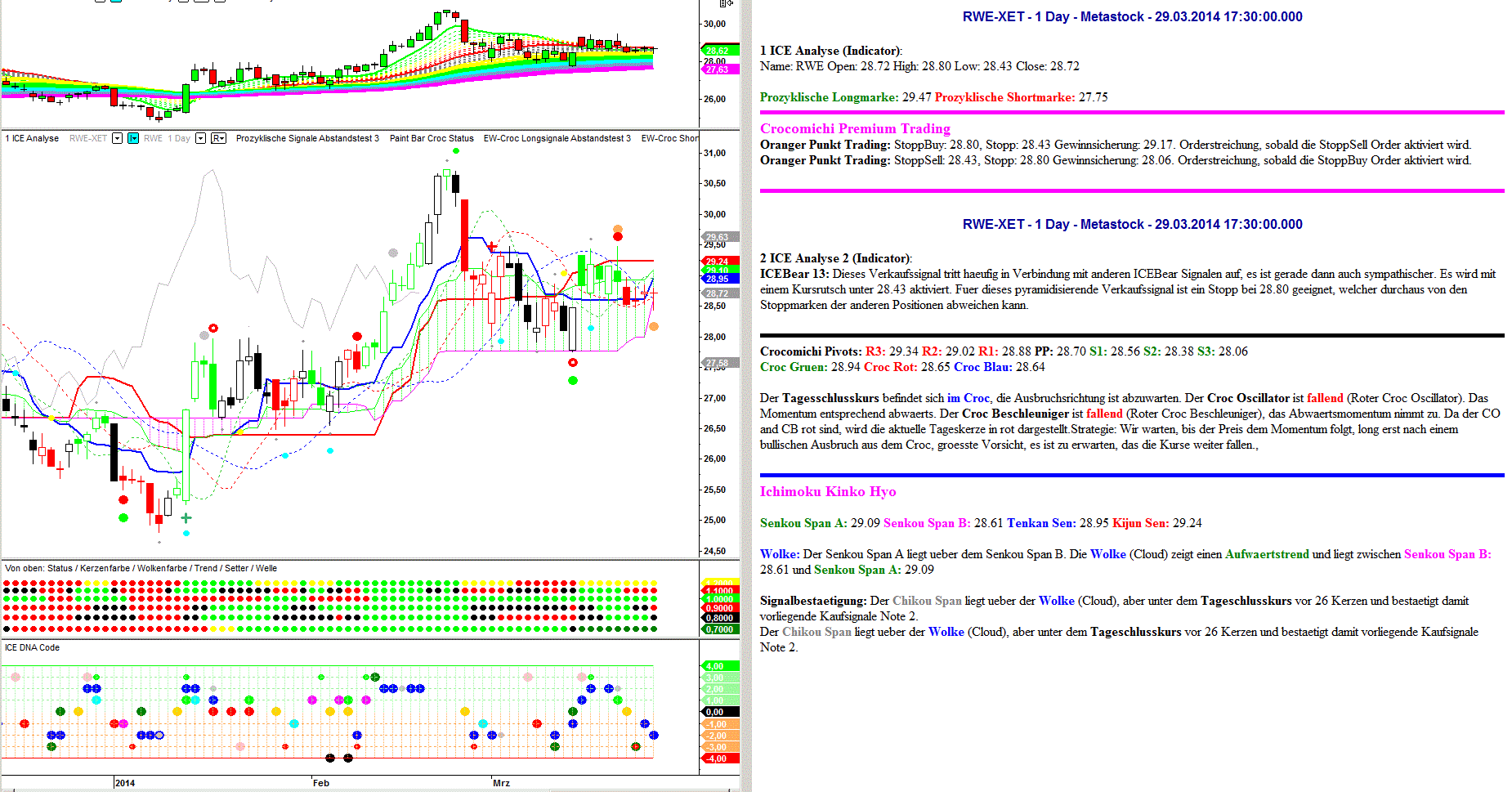Select 'EW-Croc Longsignale Abstandstest 3' label
The image size is (1512, 792).
(x=557, y=138)
